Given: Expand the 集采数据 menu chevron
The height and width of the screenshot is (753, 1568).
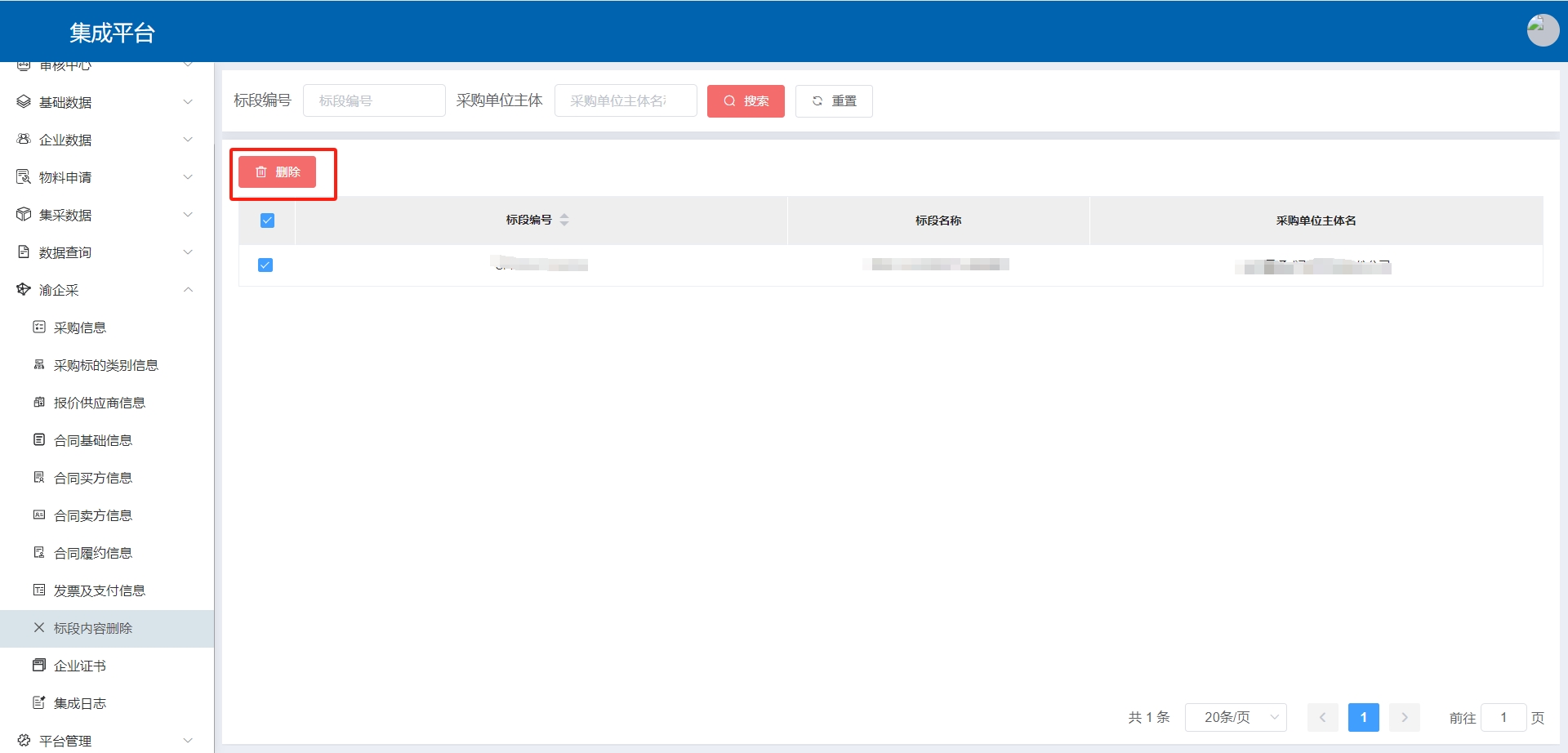Looking at the screenshot, I should 189,215.
